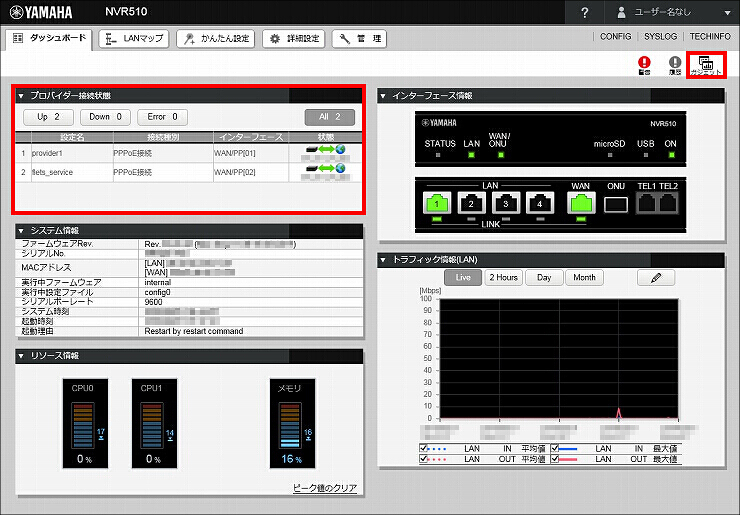This screenshot has height=515, width=740.
Task: Switch to the ダッシュボード tab
Action: click(x=49, y=39)
